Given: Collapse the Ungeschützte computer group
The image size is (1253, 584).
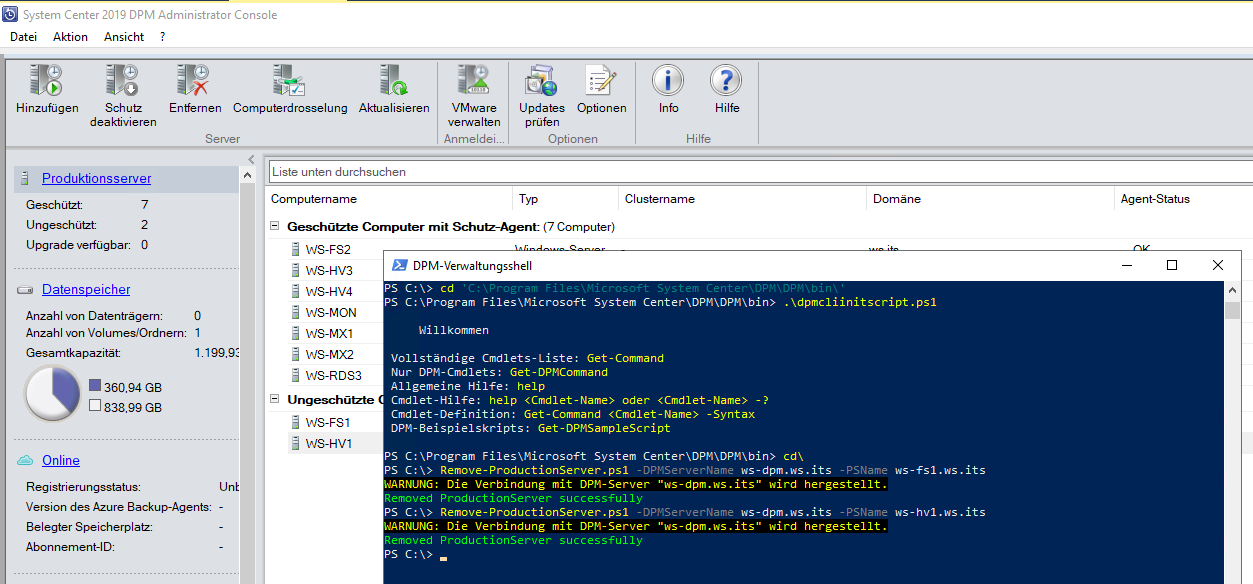Looking at the screenshot, I should pyautogui.click(x=276, y=400).
